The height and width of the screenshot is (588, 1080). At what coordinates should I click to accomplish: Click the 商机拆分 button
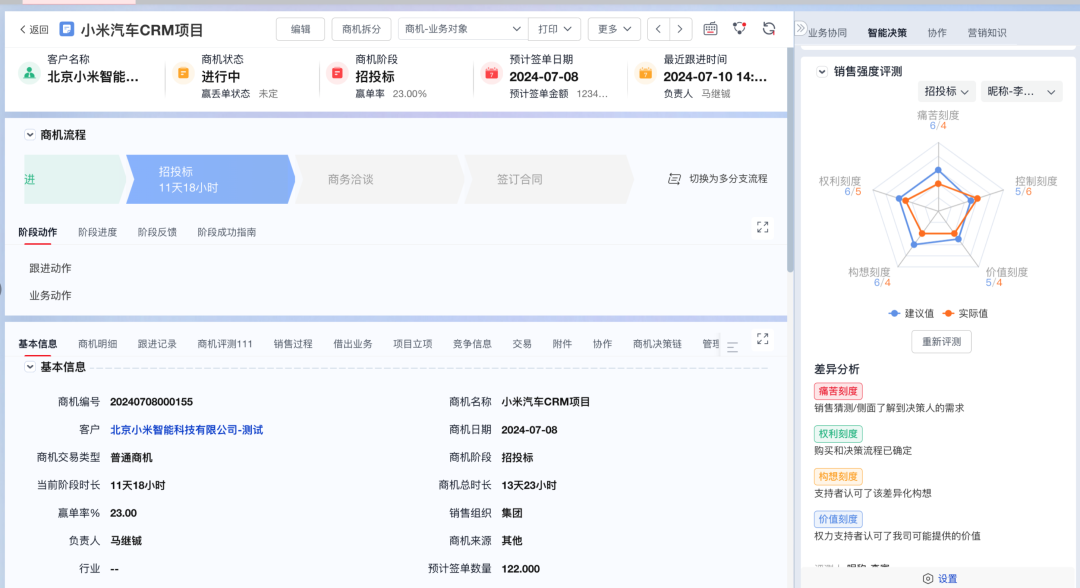click(362, 29)
